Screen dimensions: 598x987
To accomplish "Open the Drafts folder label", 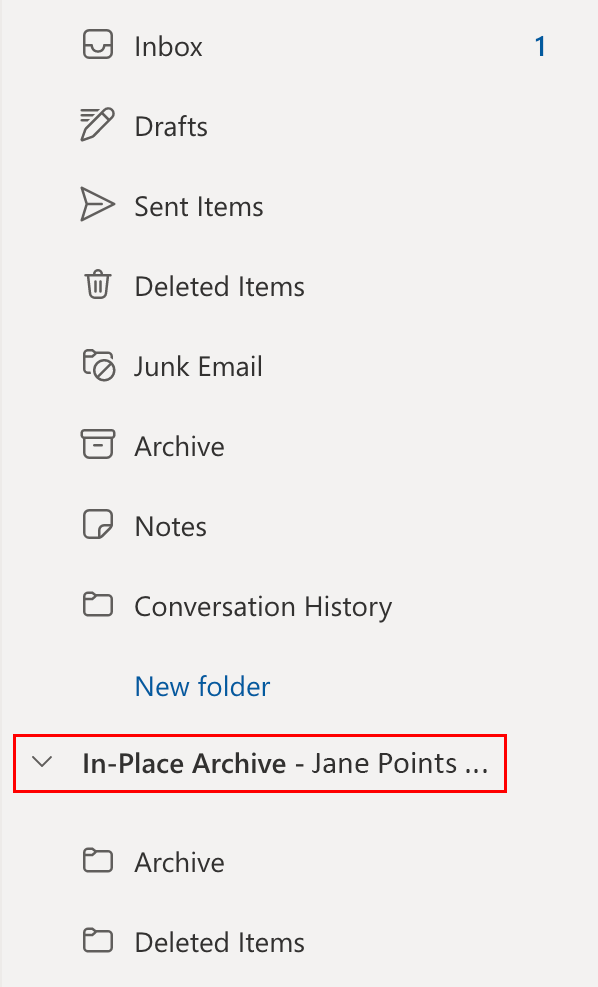I will click(x=171, y=127).
